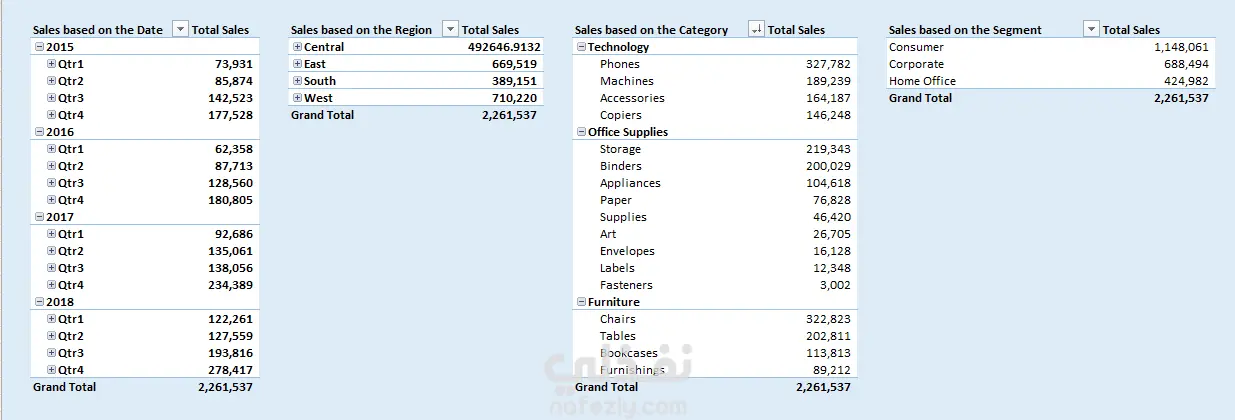Click the Home Office segment cell
Viewport: 1235px width, 420px height.
tap(922, 81)
